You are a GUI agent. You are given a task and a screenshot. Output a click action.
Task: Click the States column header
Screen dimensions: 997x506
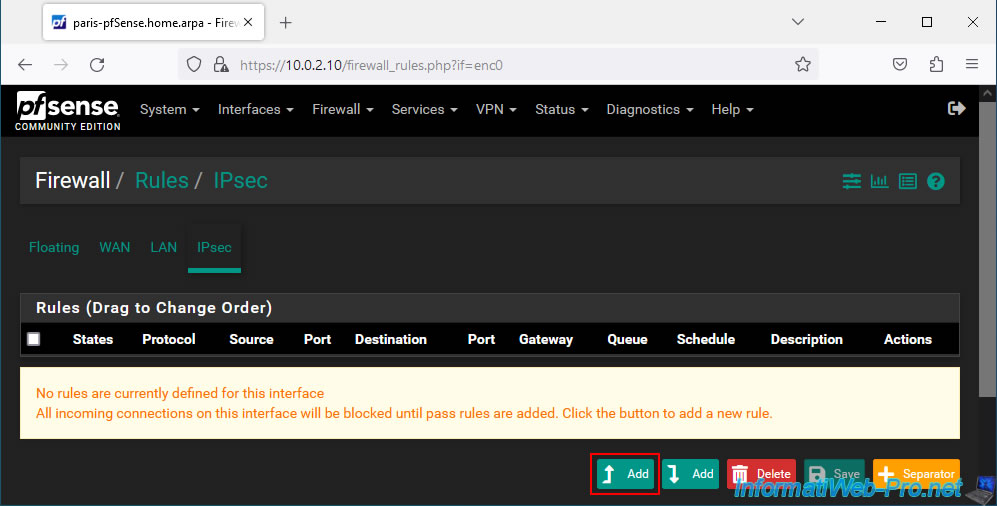click(93, 339)
